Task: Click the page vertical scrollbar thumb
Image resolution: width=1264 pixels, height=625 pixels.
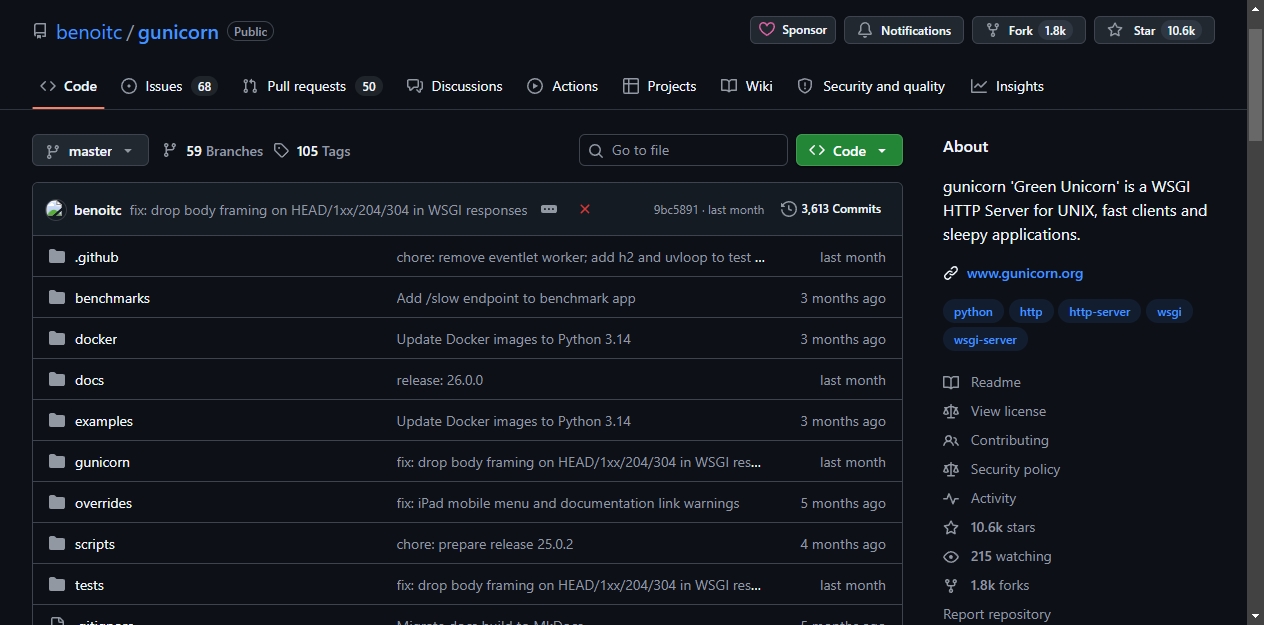Action: pyautogui.click(x=1256, y=84)
